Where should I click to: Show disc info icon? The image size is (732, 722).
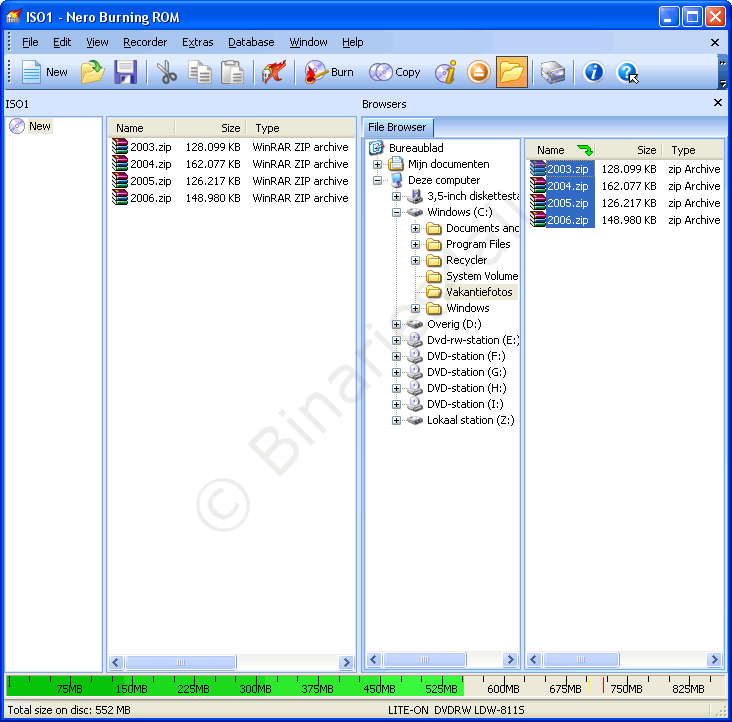pos(445,72)
